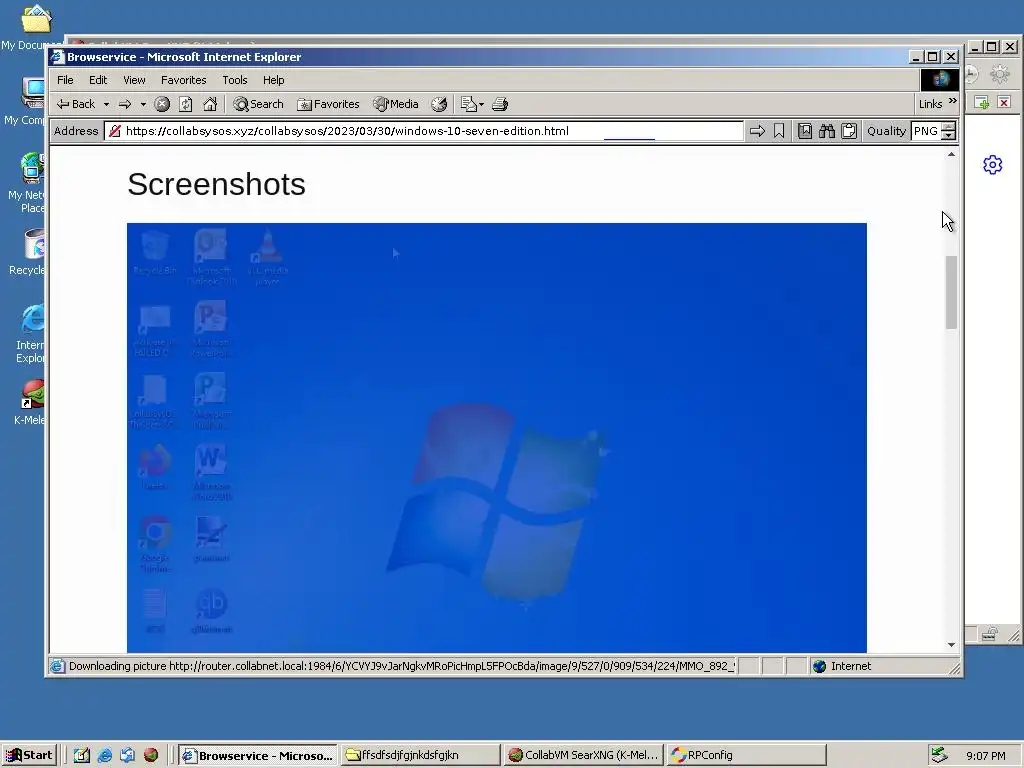The width and height of the screenshot is (1024, 768).
Task: Switch to the CollabVM SearXNG taskbar button
Action: (x=584, y=756)
